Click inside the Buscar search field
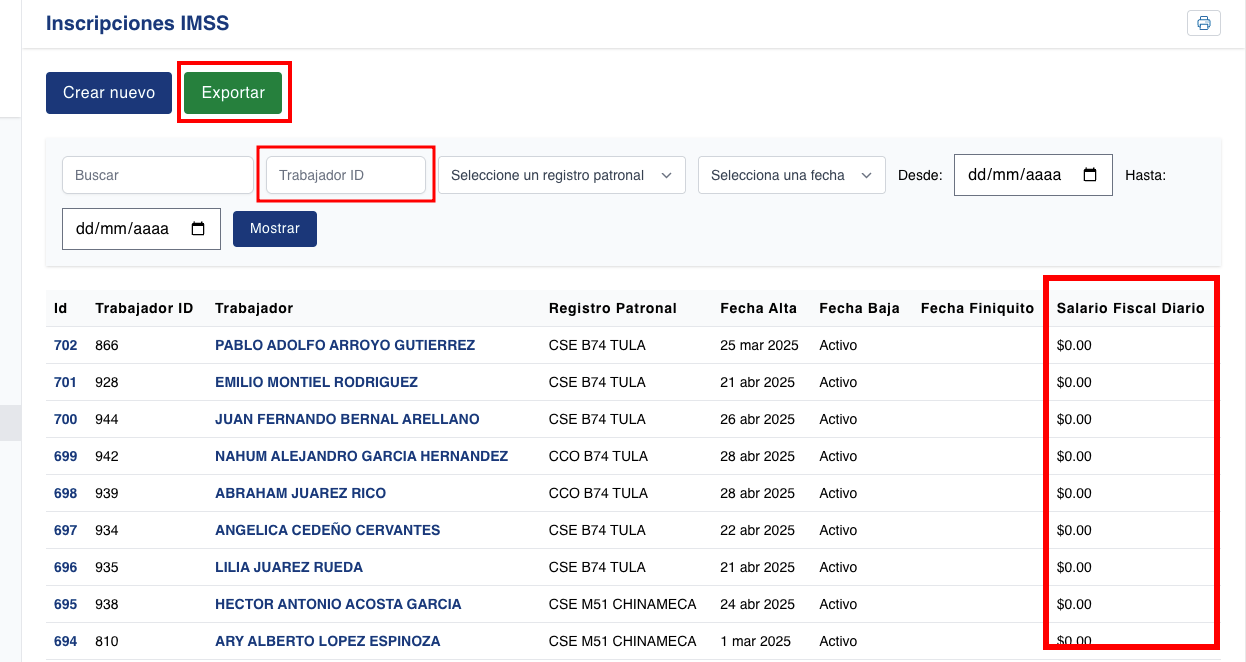1246x662 pixels. pyautogui.click(x=157, y=174)
